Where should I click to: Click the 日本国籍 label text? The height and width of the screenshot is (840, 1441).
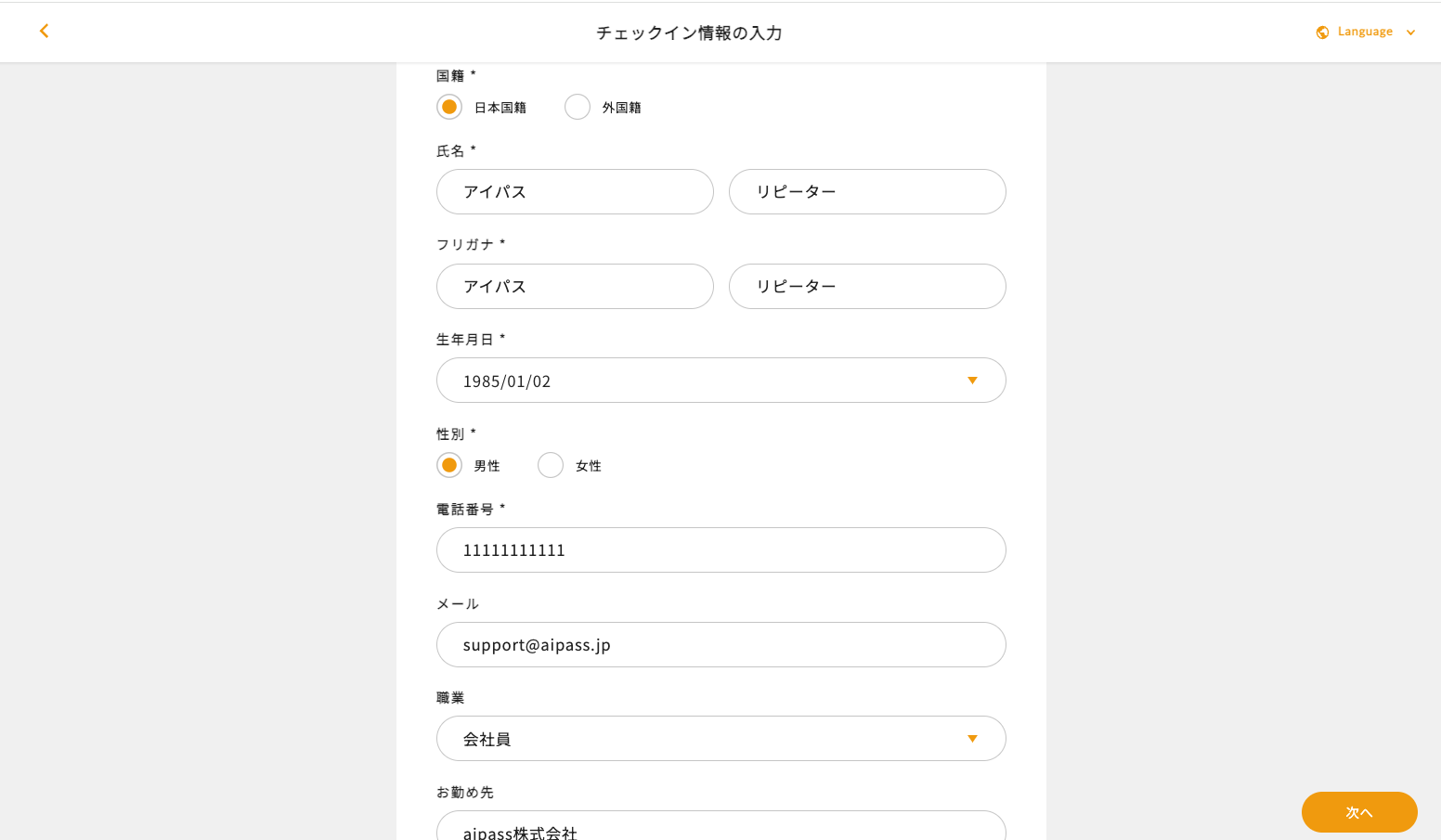[x=500, y=108]
